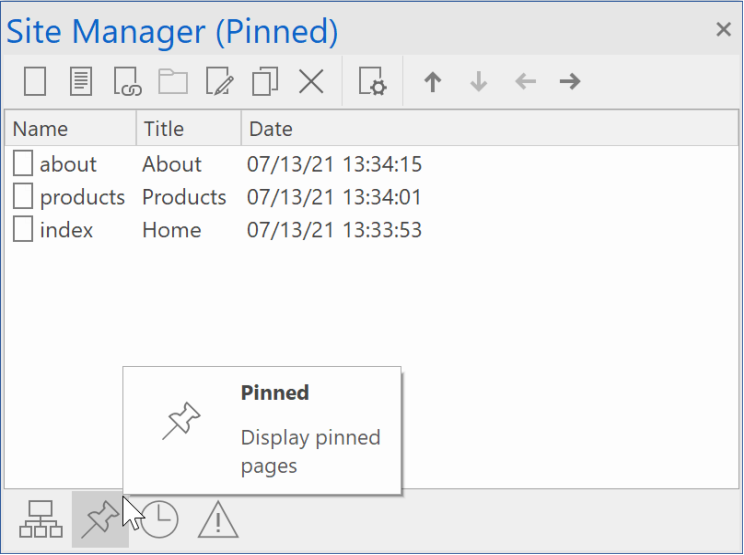Select the about page row

[x=371, y=164]
